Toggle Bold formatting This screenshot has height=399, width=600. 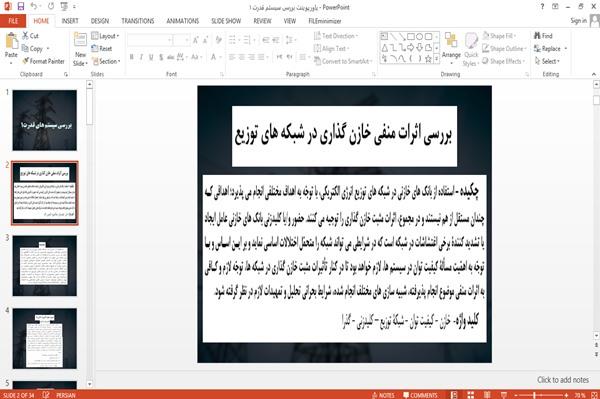click(x=132, y=57)
